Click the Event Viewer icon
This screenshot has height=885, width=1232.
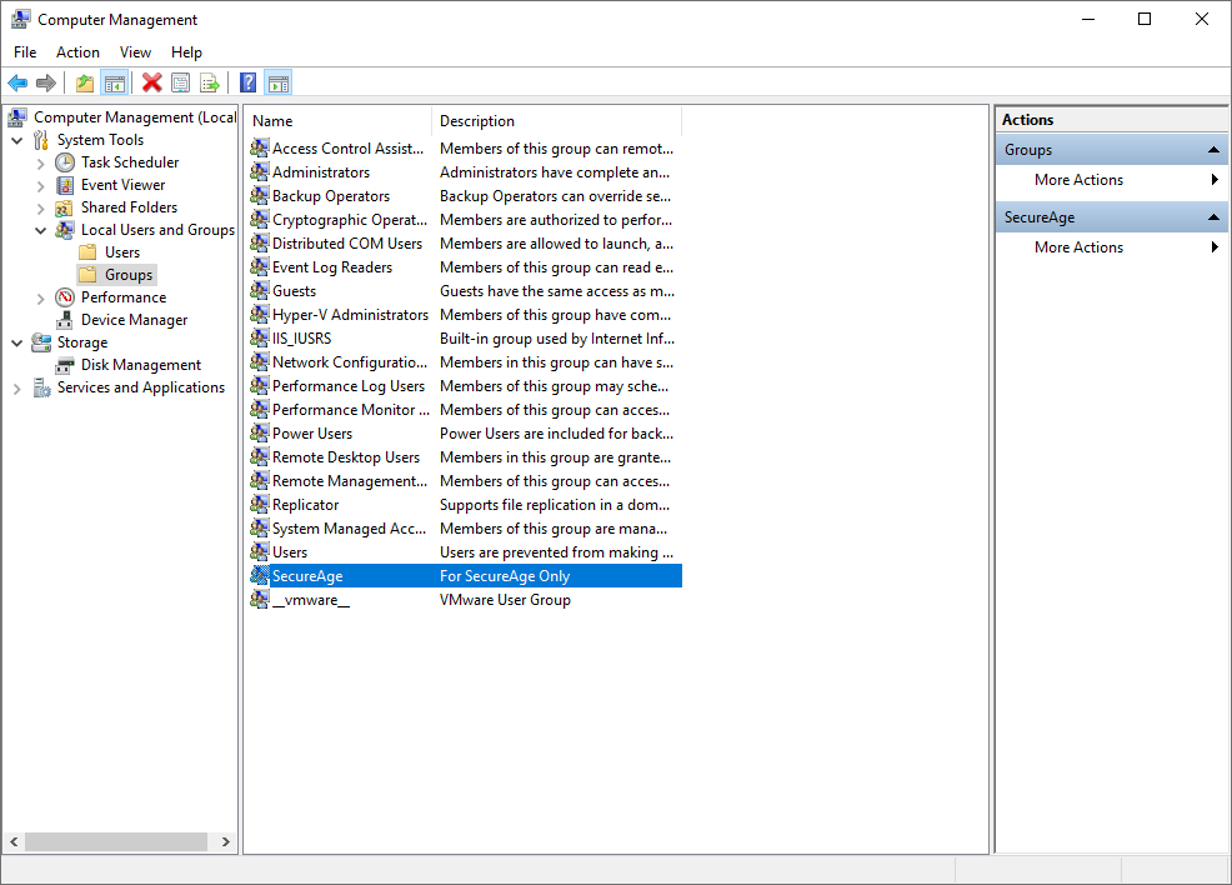(65, 185)
